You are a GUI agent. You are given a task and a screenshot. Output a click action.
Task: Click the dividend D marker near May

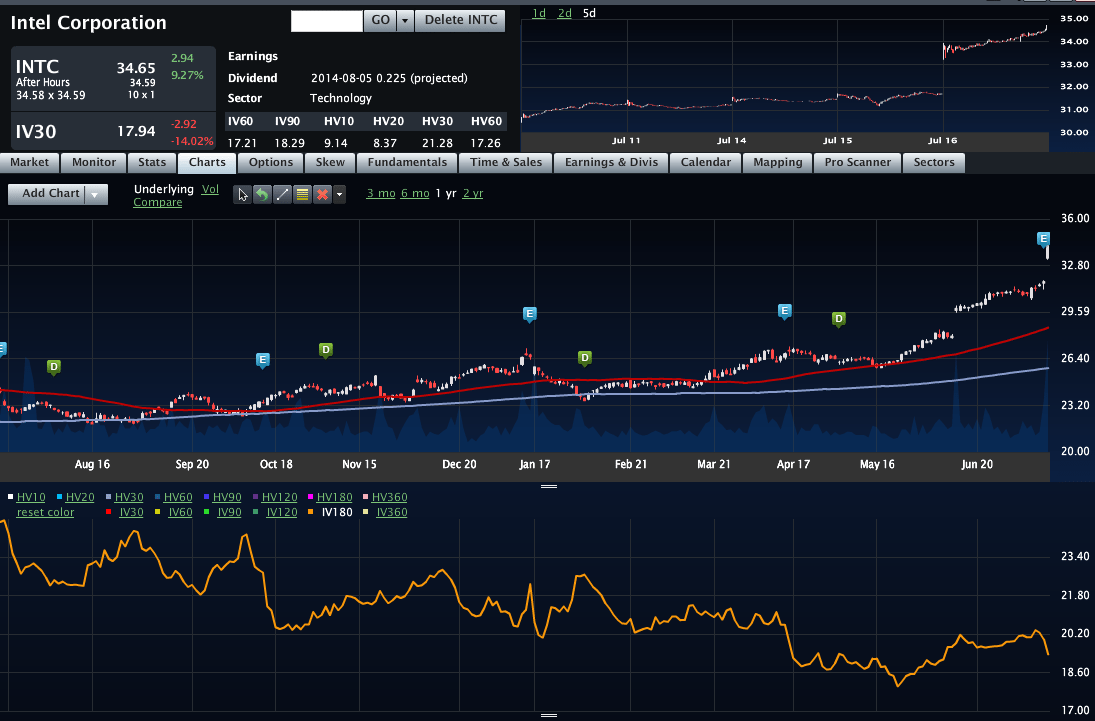[839, 319]
